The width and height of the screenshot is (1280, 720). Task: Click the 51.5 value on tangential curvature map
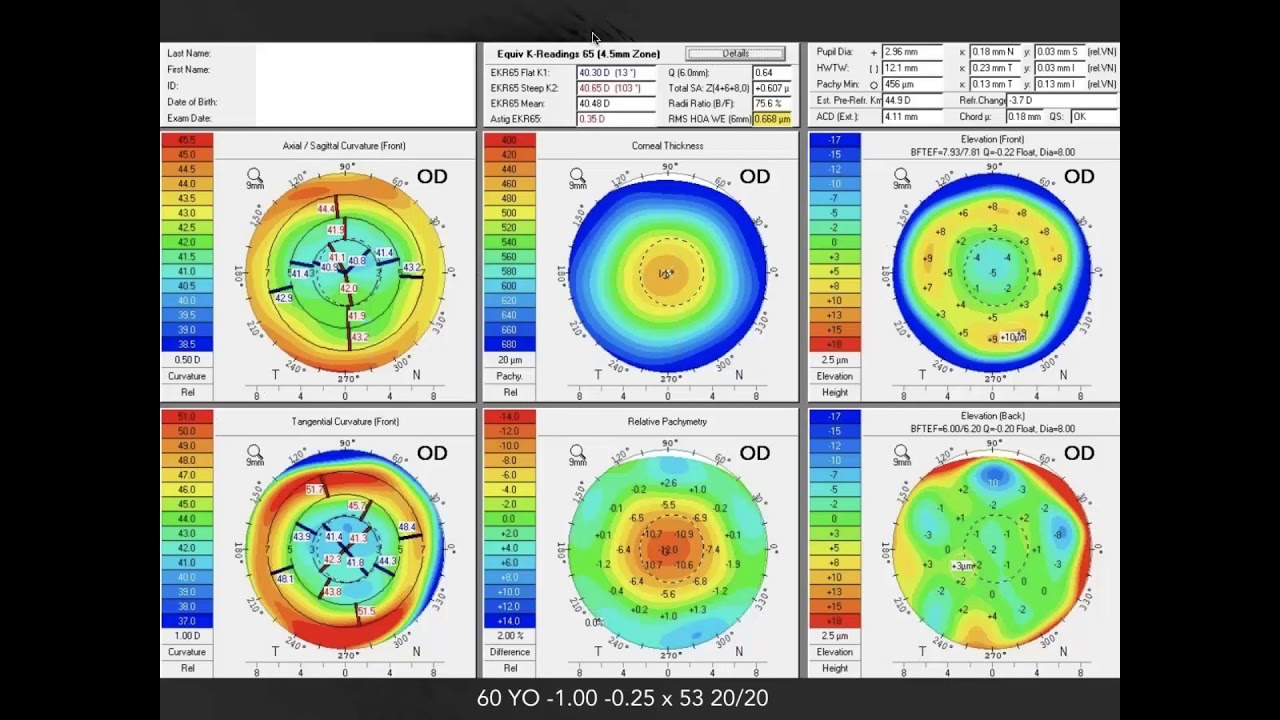point(366,611)
